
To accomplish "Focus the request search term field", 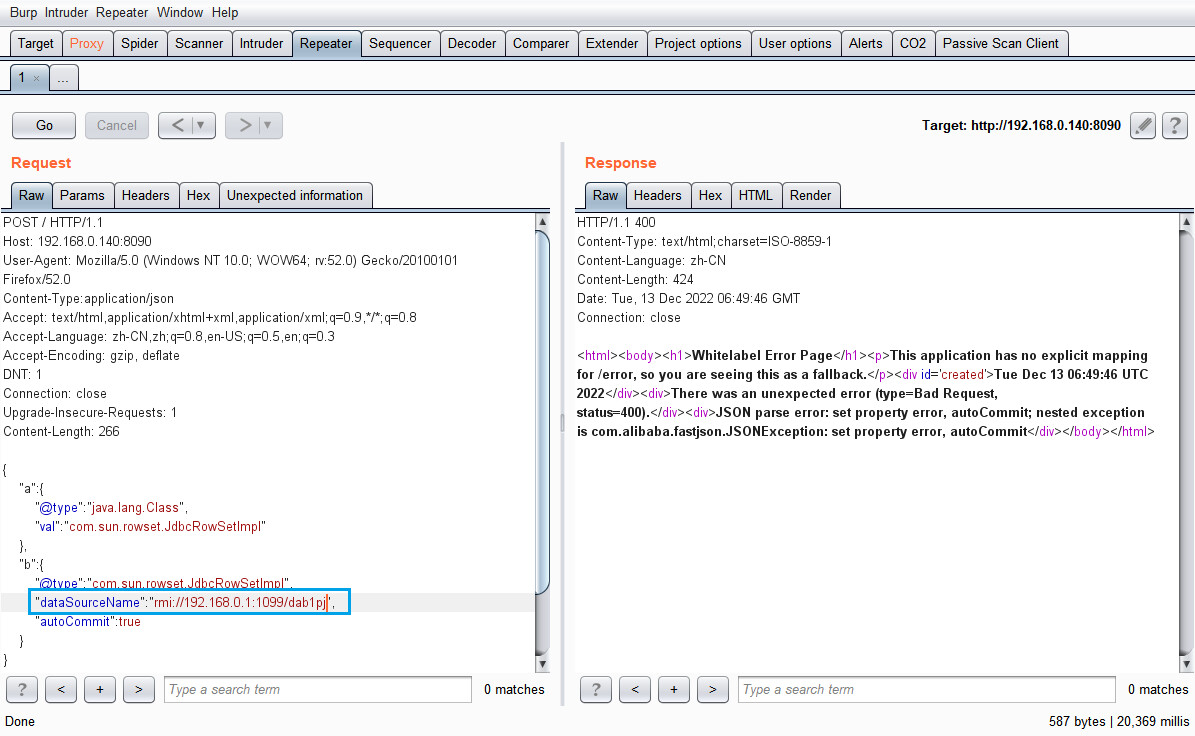I will [x=318, y=690].
